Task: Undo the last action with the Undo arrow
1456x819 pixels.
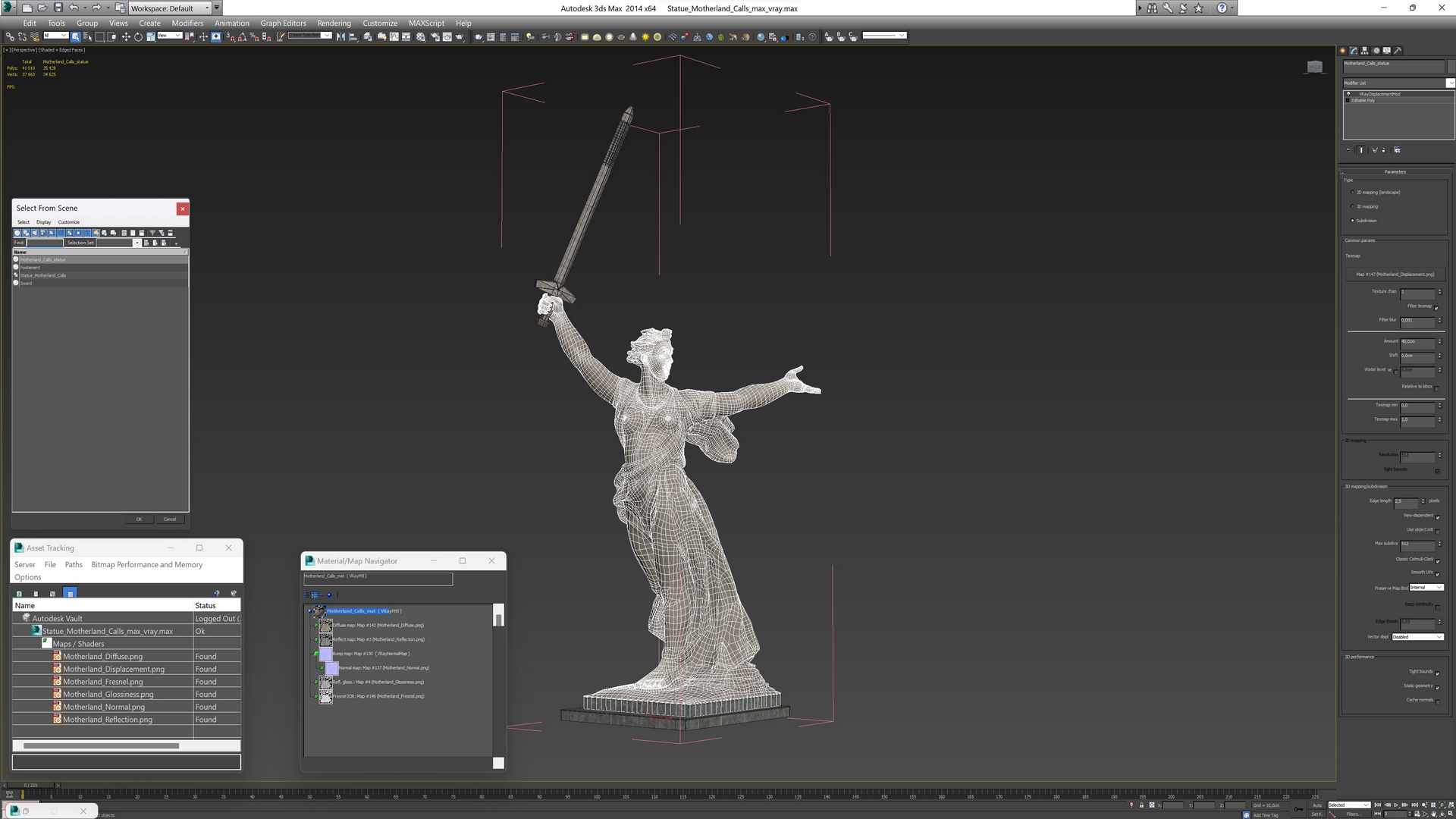Action: click(73, 8)
